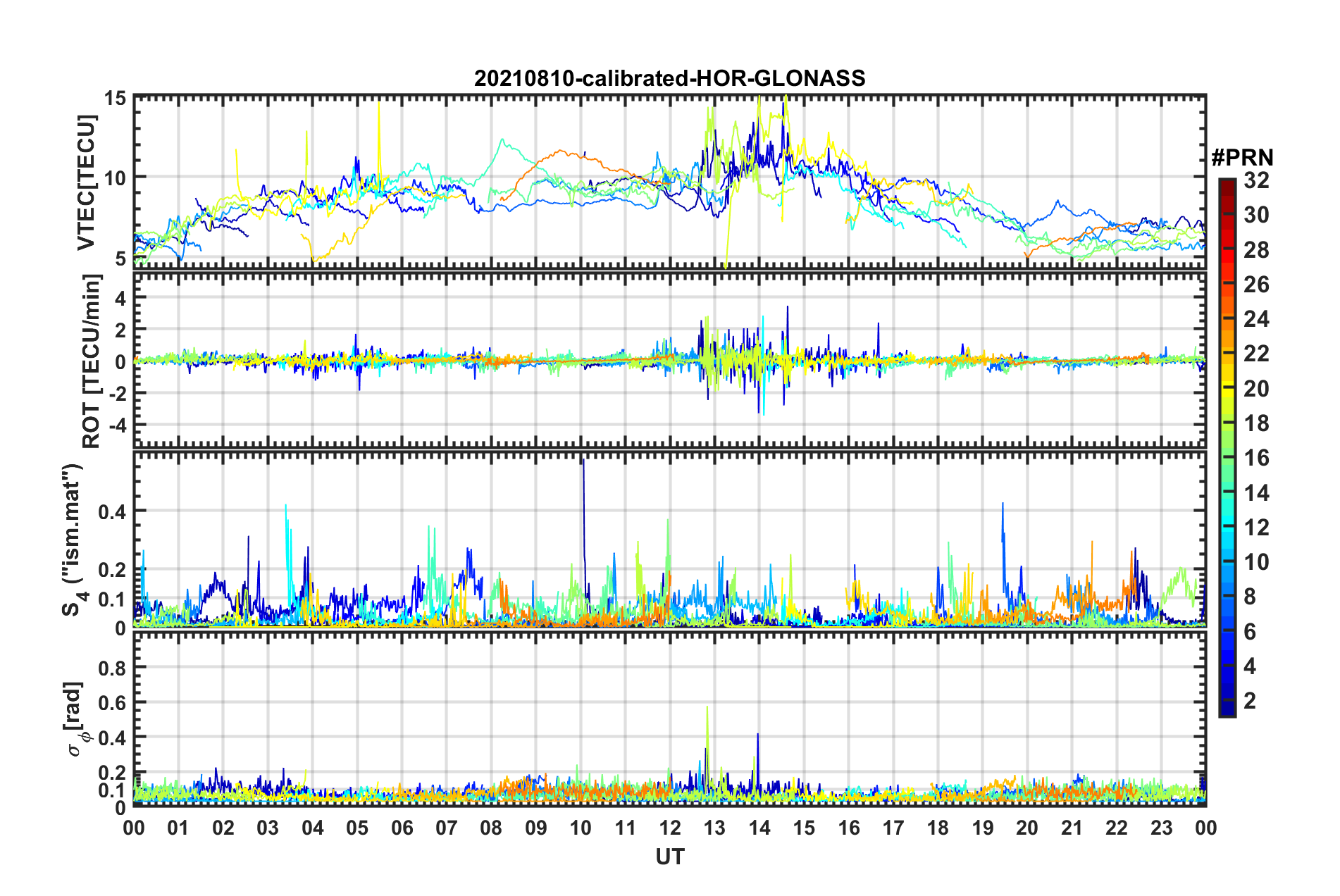Click inside the ROT plot panel

tap(669, 361)
